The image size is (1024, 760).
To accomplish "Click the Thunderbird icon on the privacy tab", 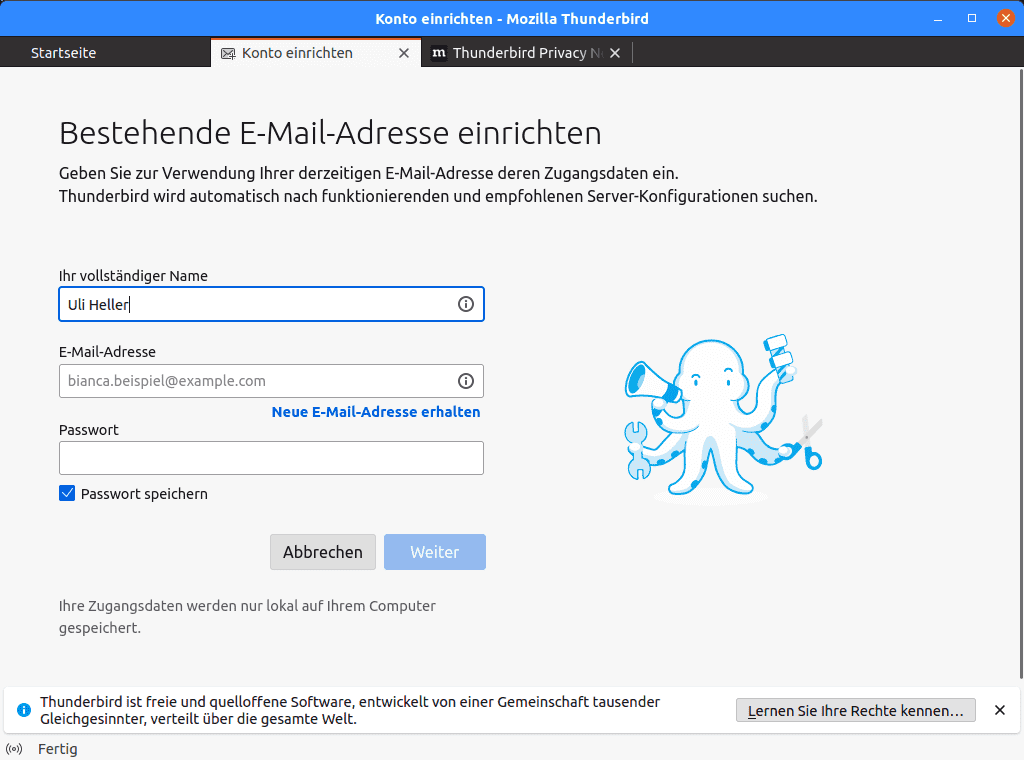I will point(437,53).
